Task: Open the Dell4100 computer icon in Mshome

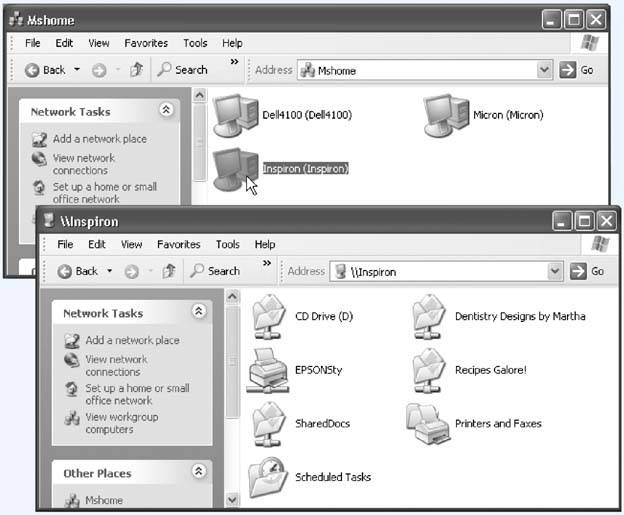Action: (236, 115)
